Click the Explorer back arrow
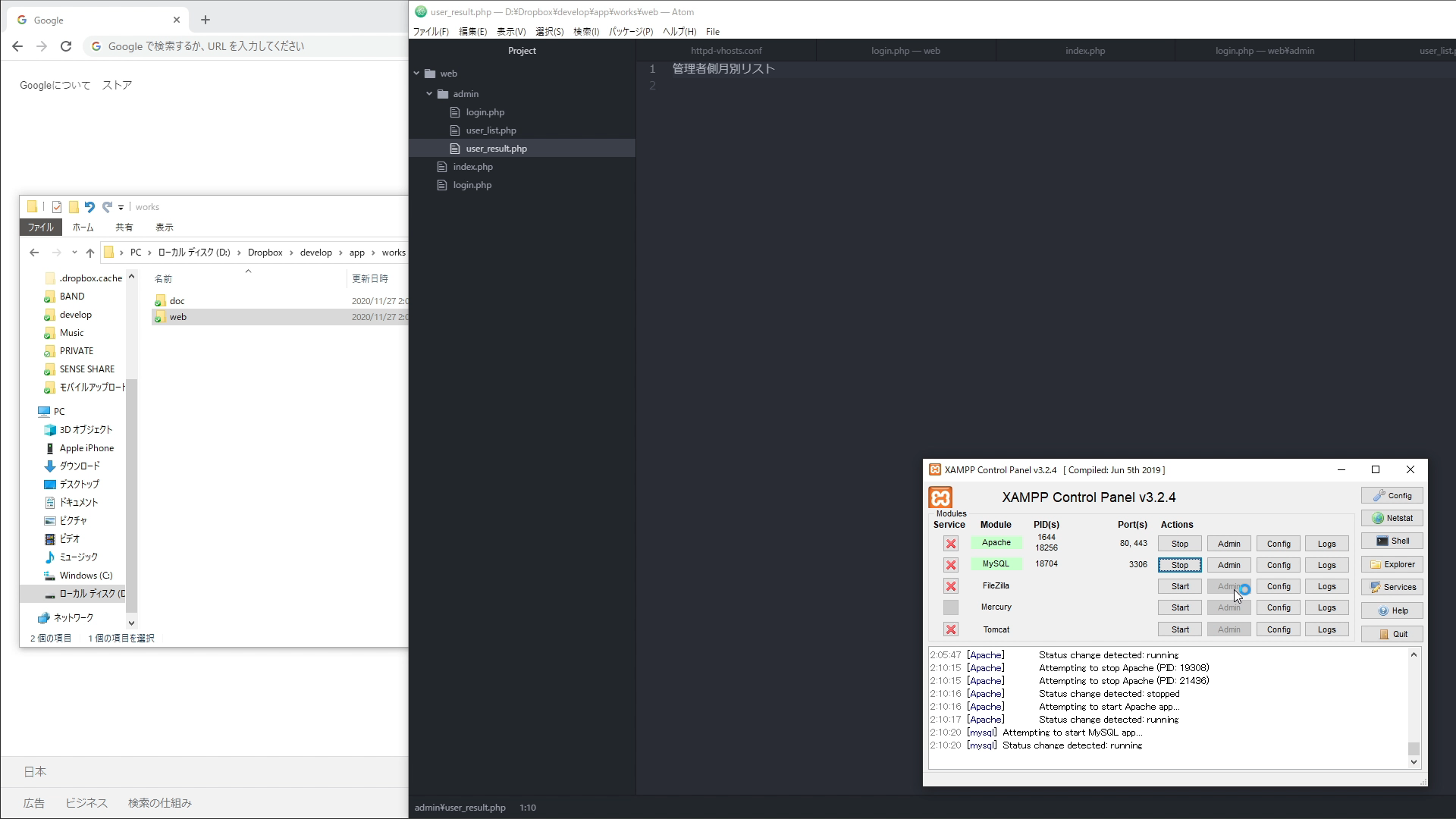 [x=34, y=253]
